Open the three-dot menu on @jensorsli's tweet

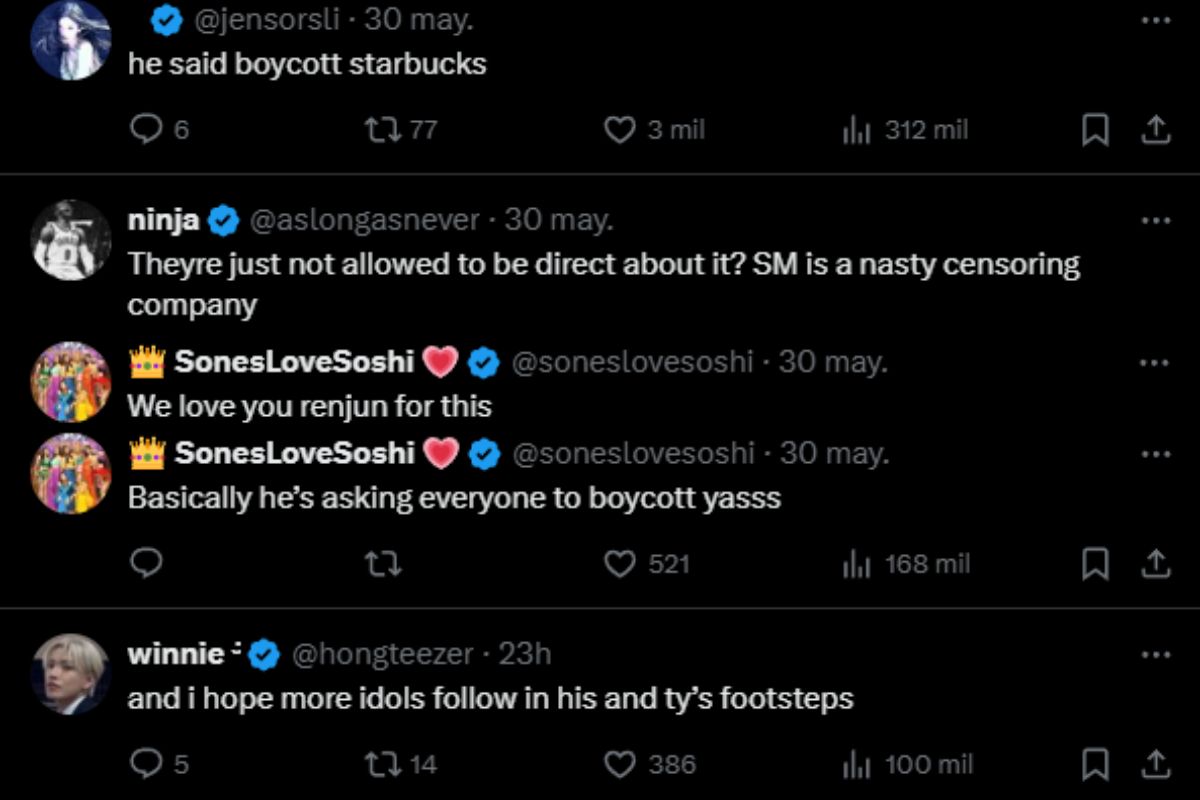click(1157, 20)
